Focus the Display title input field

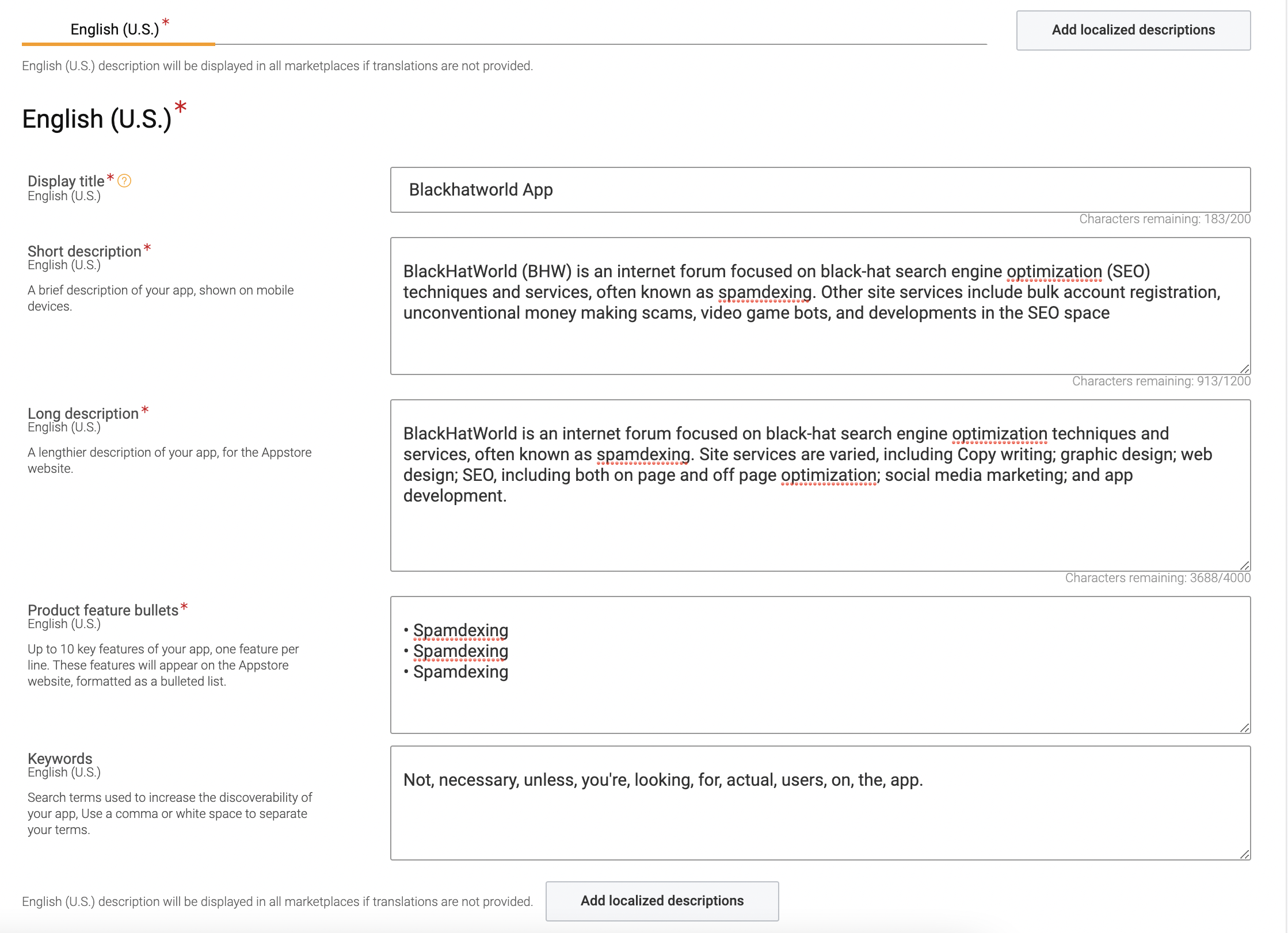tap(820, 190)
